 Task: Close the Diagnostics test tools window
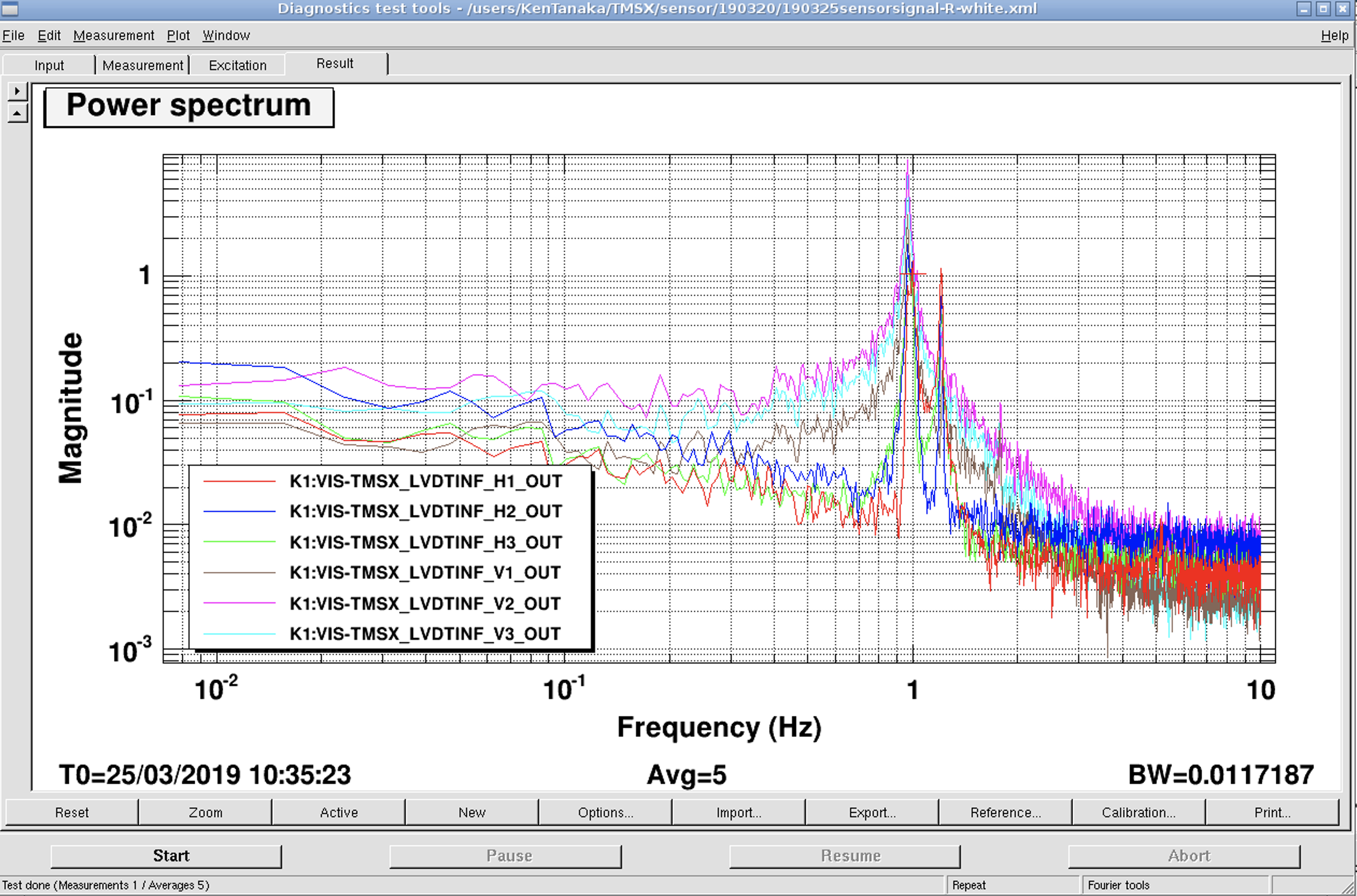click(x=1341, y=9)
